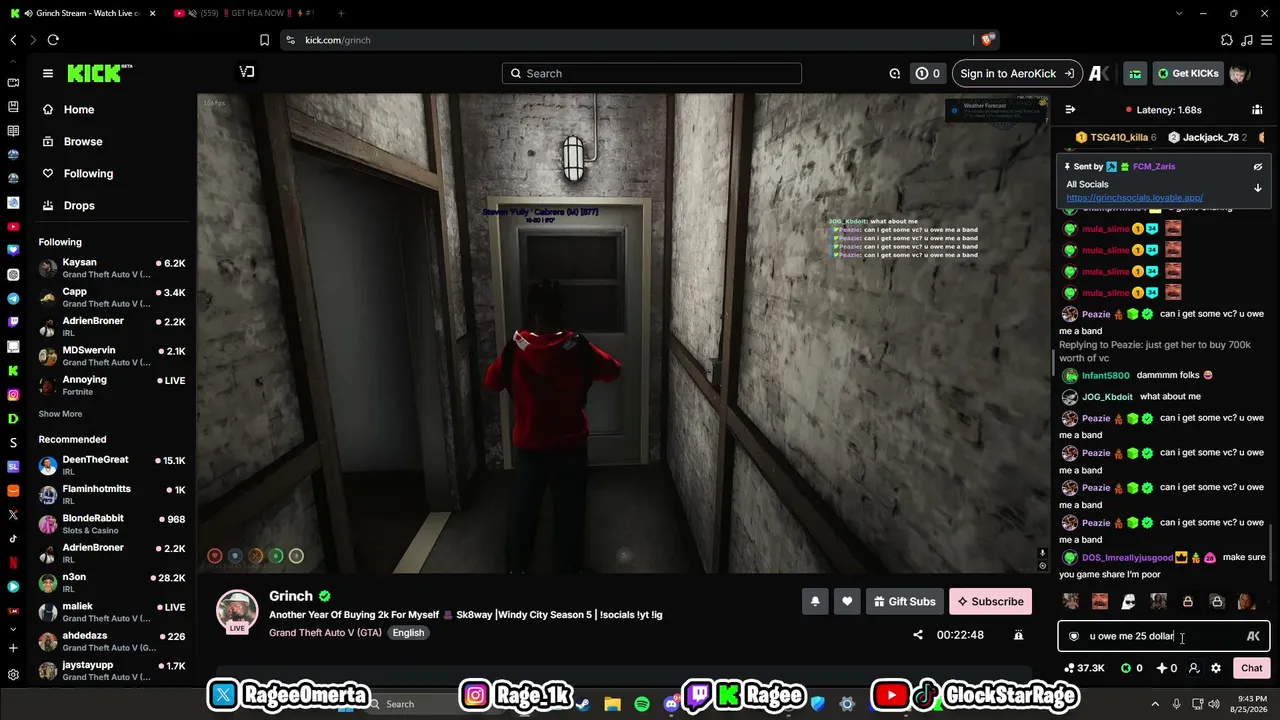Open maliek recommended channel
The width and height of the screenshot is (1280, 720).
click(112, 612)
